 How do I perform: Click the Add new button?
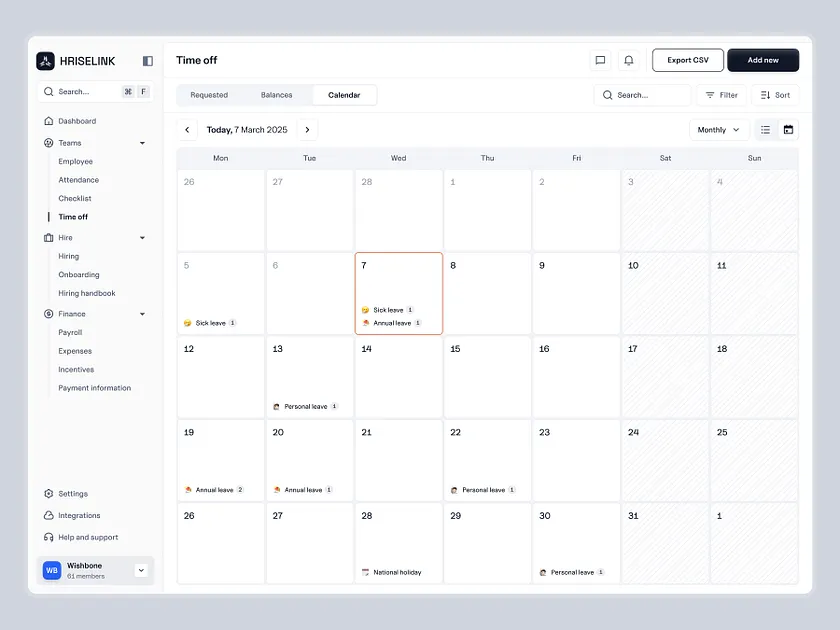coord(762,60)
